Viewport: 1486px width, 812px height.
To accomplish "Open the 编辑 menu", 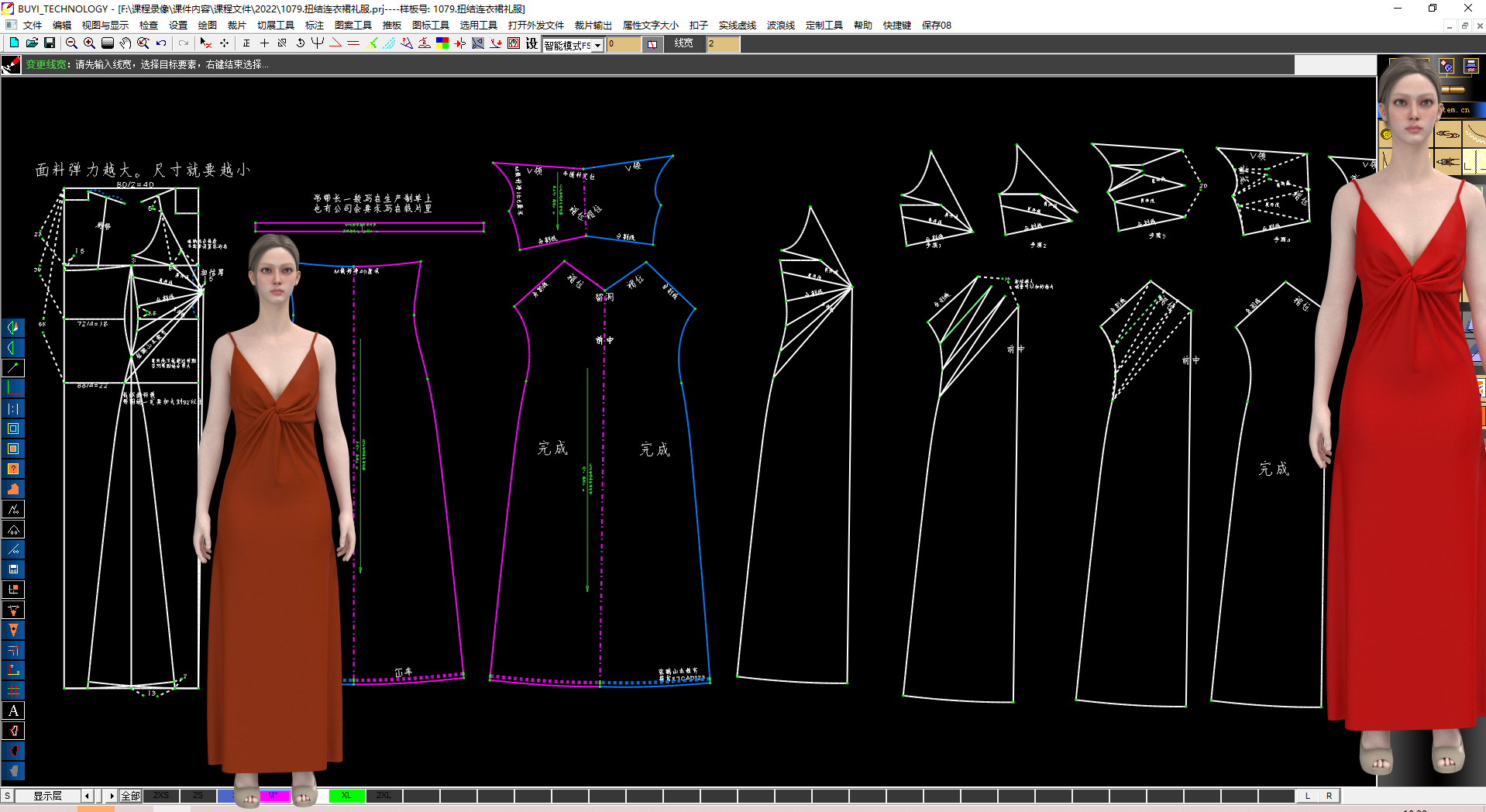I will (62, 26).
